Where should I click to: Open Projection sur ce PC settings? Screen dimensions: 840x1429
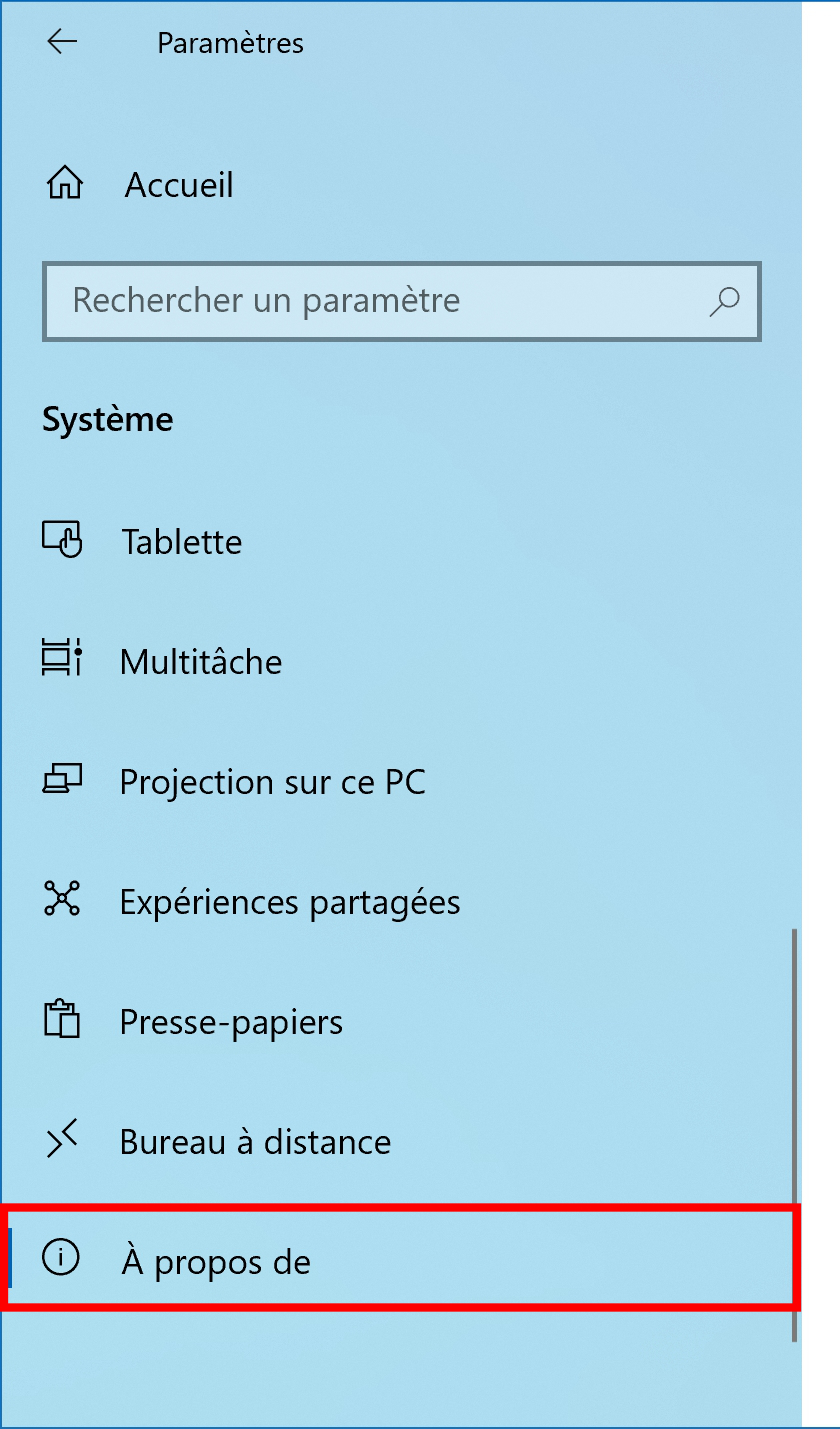click(x=273, y=781)
